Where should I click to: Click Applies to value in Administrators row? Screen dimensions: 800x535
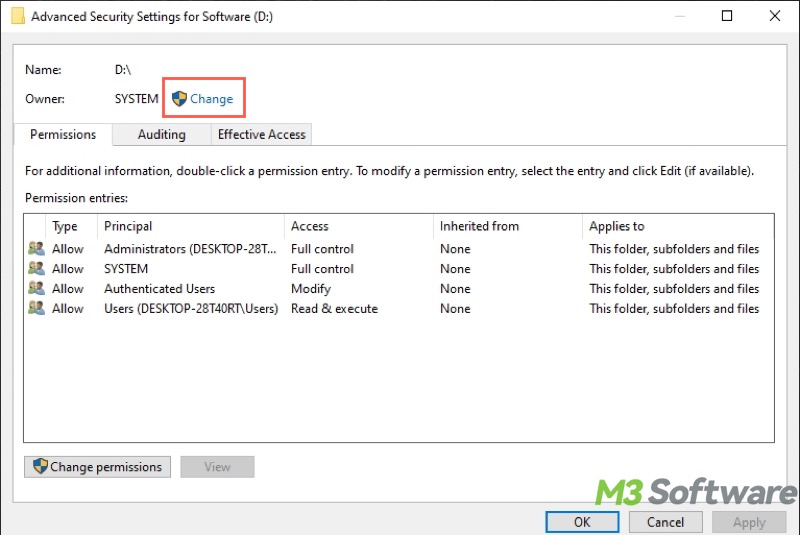pyautogui.click(x=674, y=249)
